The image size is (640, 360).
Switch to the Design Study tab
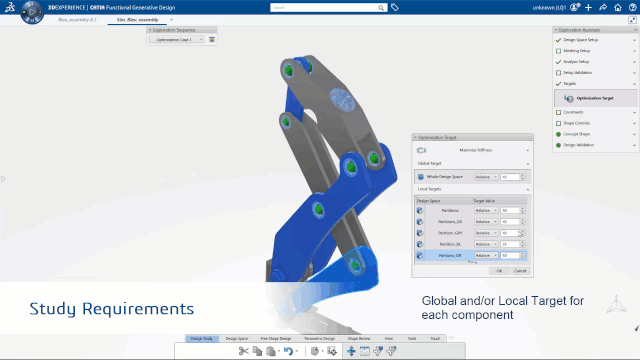[x=202, y=338]
